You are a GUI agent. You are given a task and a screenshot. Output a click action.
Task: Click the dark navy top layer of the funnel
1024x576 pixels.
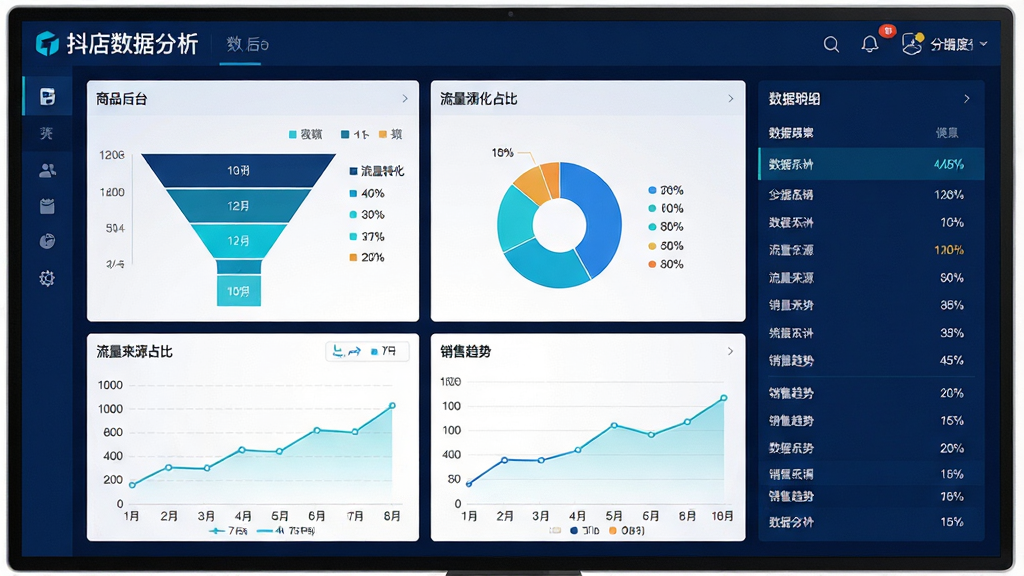point(238,170)
